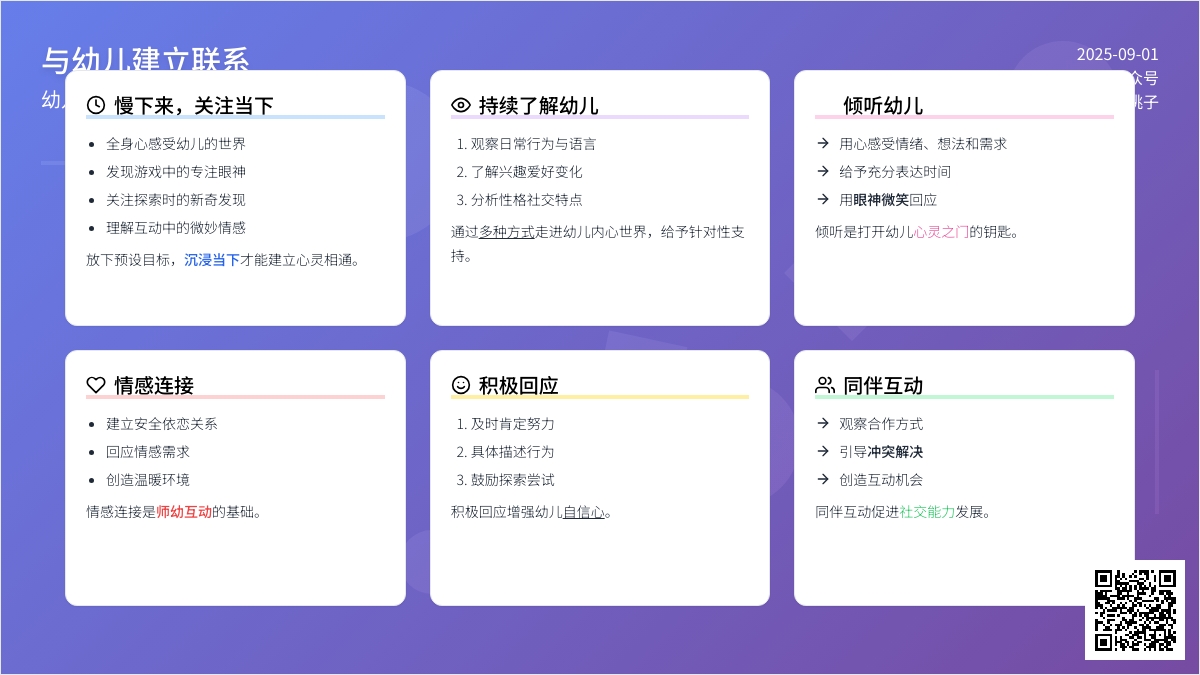Click the smiley face icon beside 积极回应
Screen dimensions: 1200x675
[x=461, y=385]
